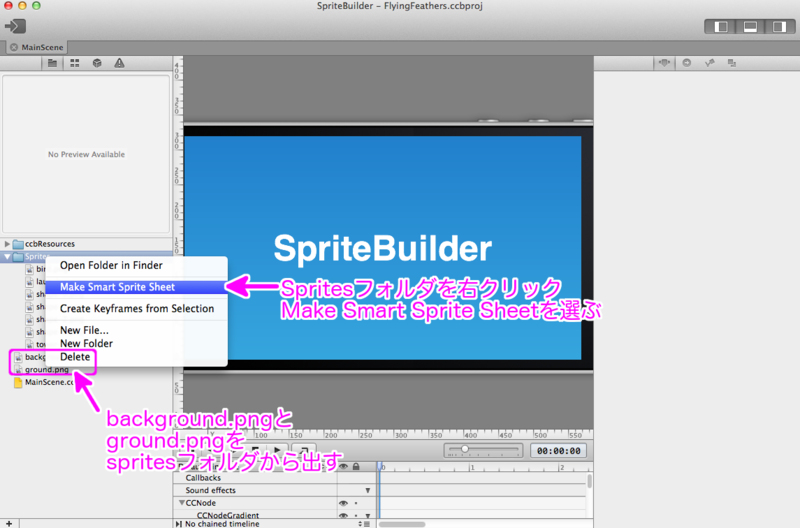
Task: Open the Item Properties inspector tab icon
Action: [664, 63]
